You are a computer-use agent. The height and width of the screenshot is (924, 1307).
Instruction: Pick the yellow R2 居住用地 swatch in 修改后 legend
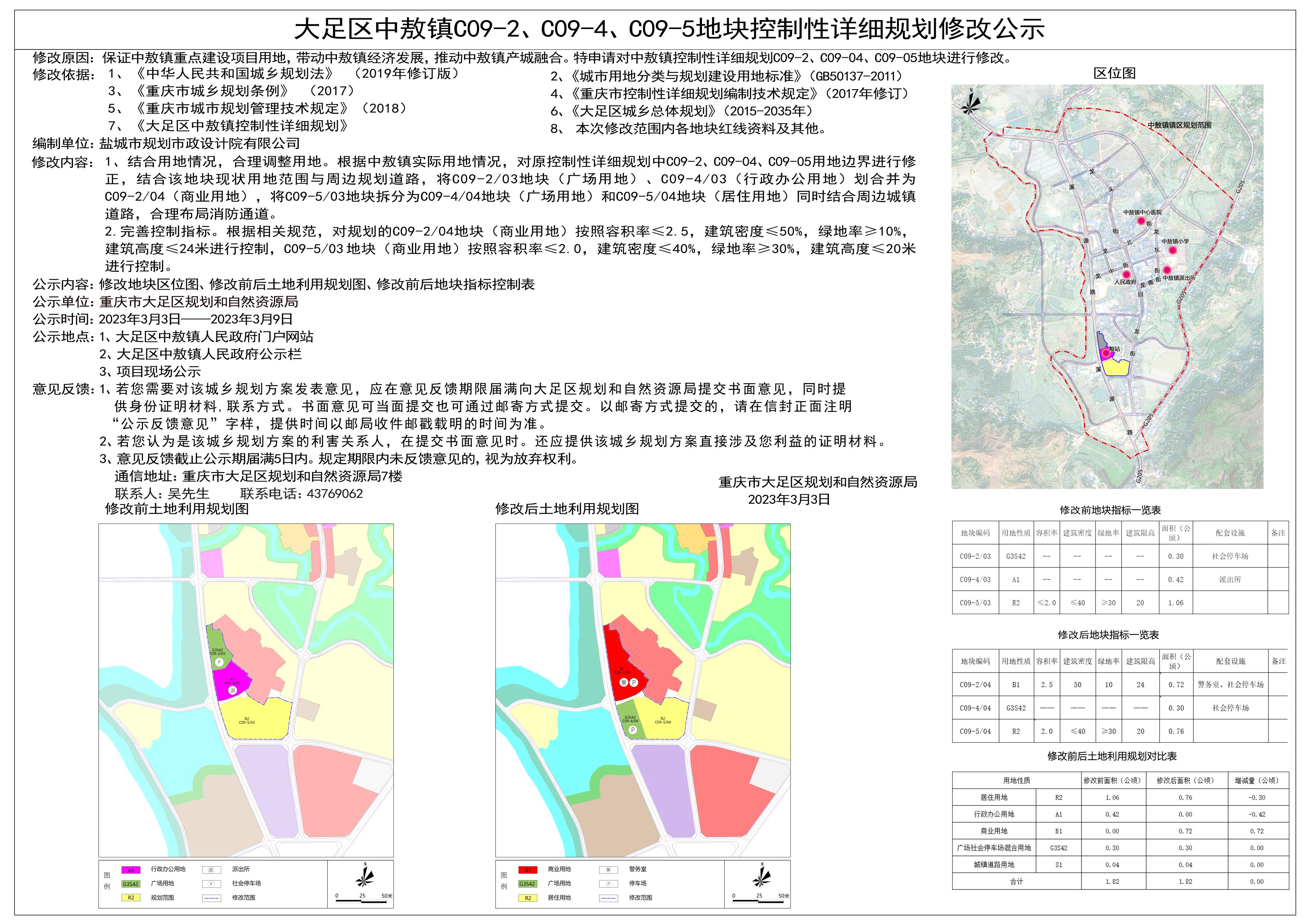click(528, 898)
